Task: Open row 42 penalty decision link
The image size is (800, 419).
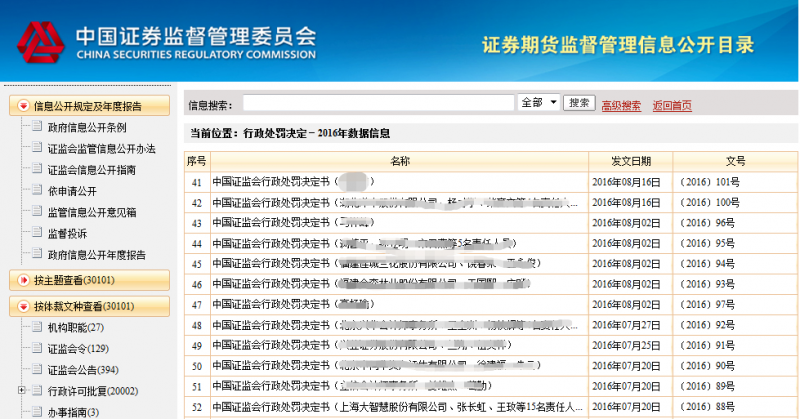Action: click(x=395, y=203)
